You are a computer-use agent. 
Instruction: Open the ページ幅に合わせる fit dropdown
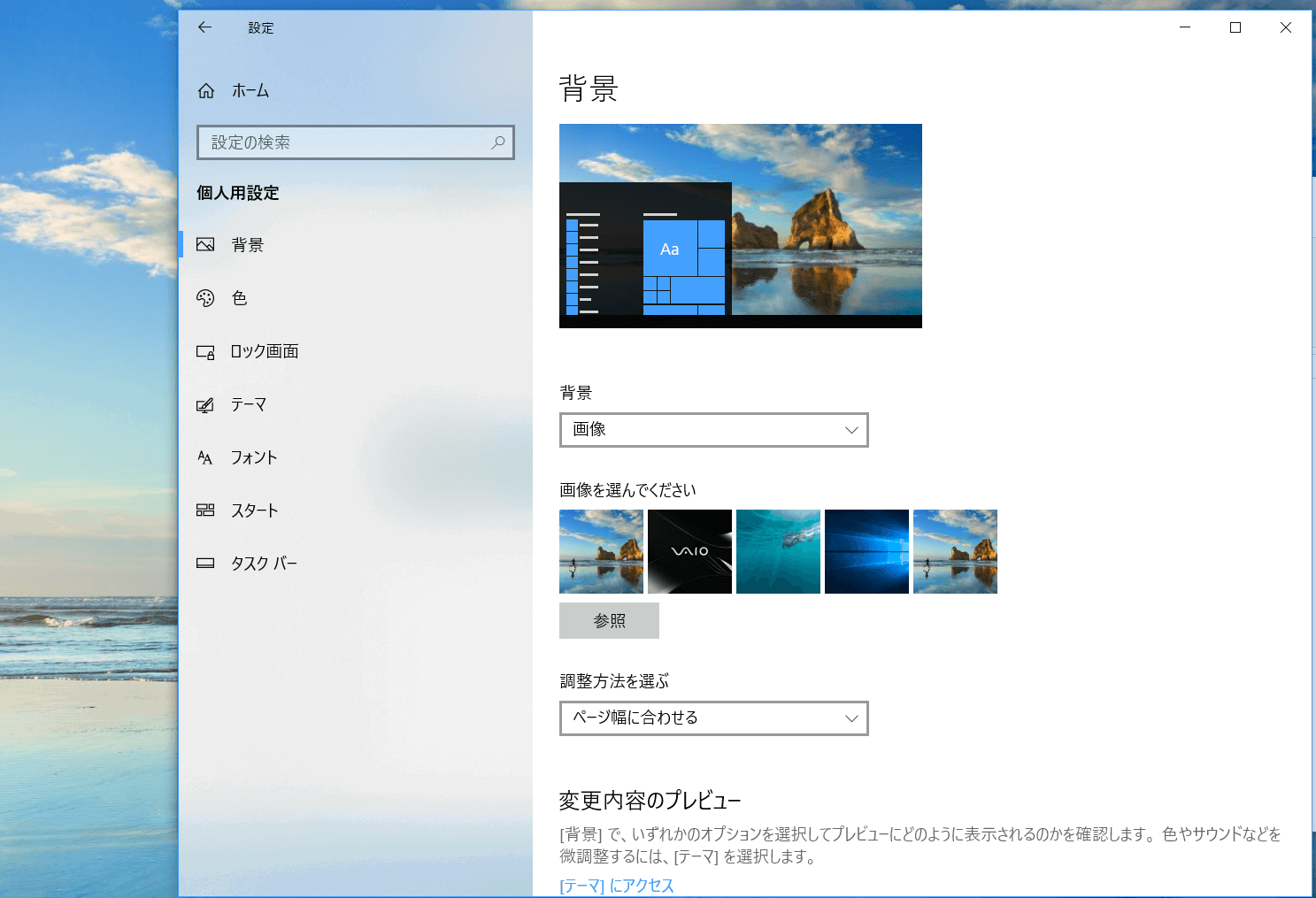(x=714, y=718)
